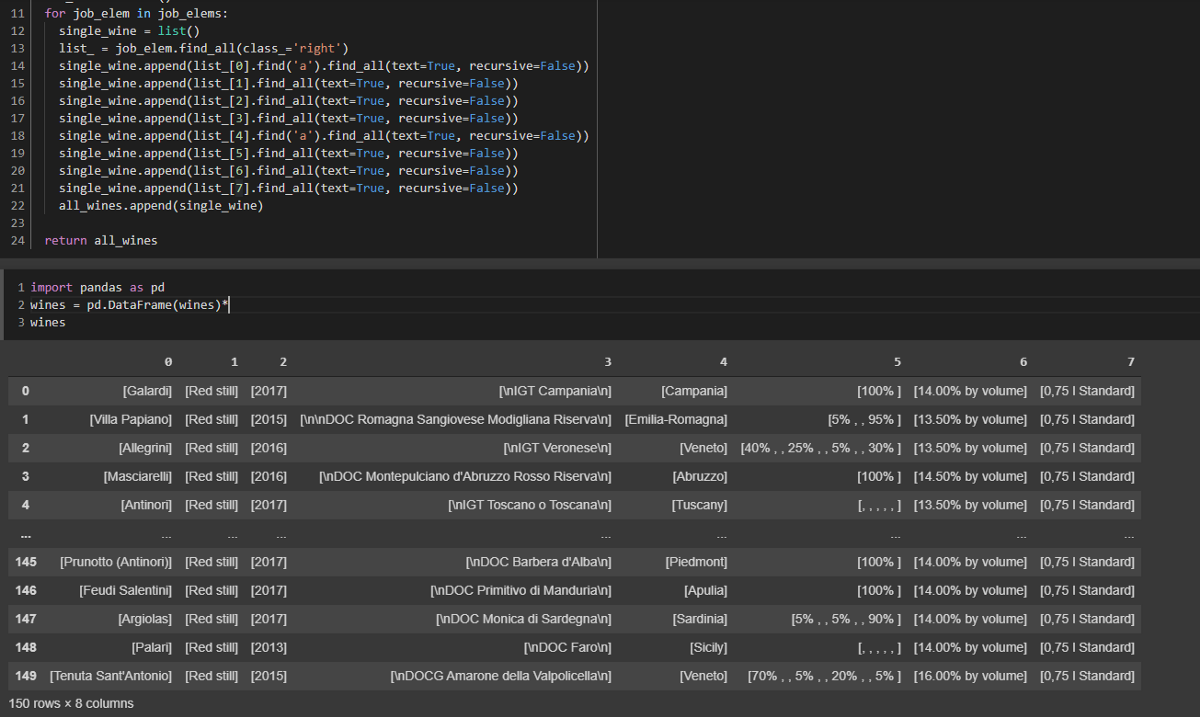Click the '[Sardinia]' region cell

pyautogui.click(x=700, y=619)
